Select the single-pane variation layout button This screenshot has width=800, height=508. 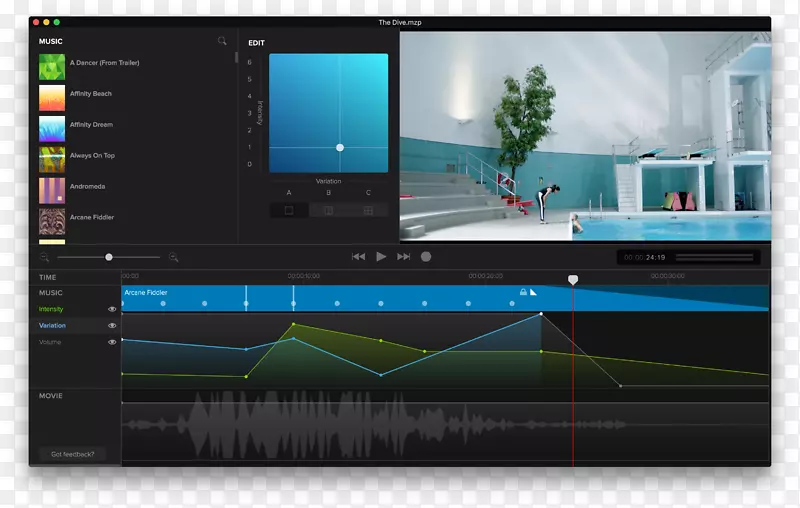tap(289, 211)
